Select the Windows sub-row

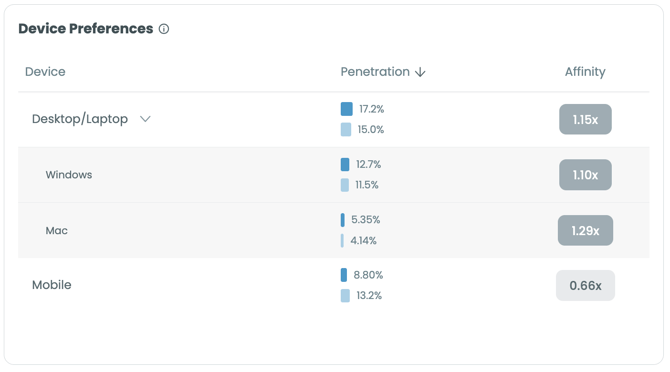[334, 175]
